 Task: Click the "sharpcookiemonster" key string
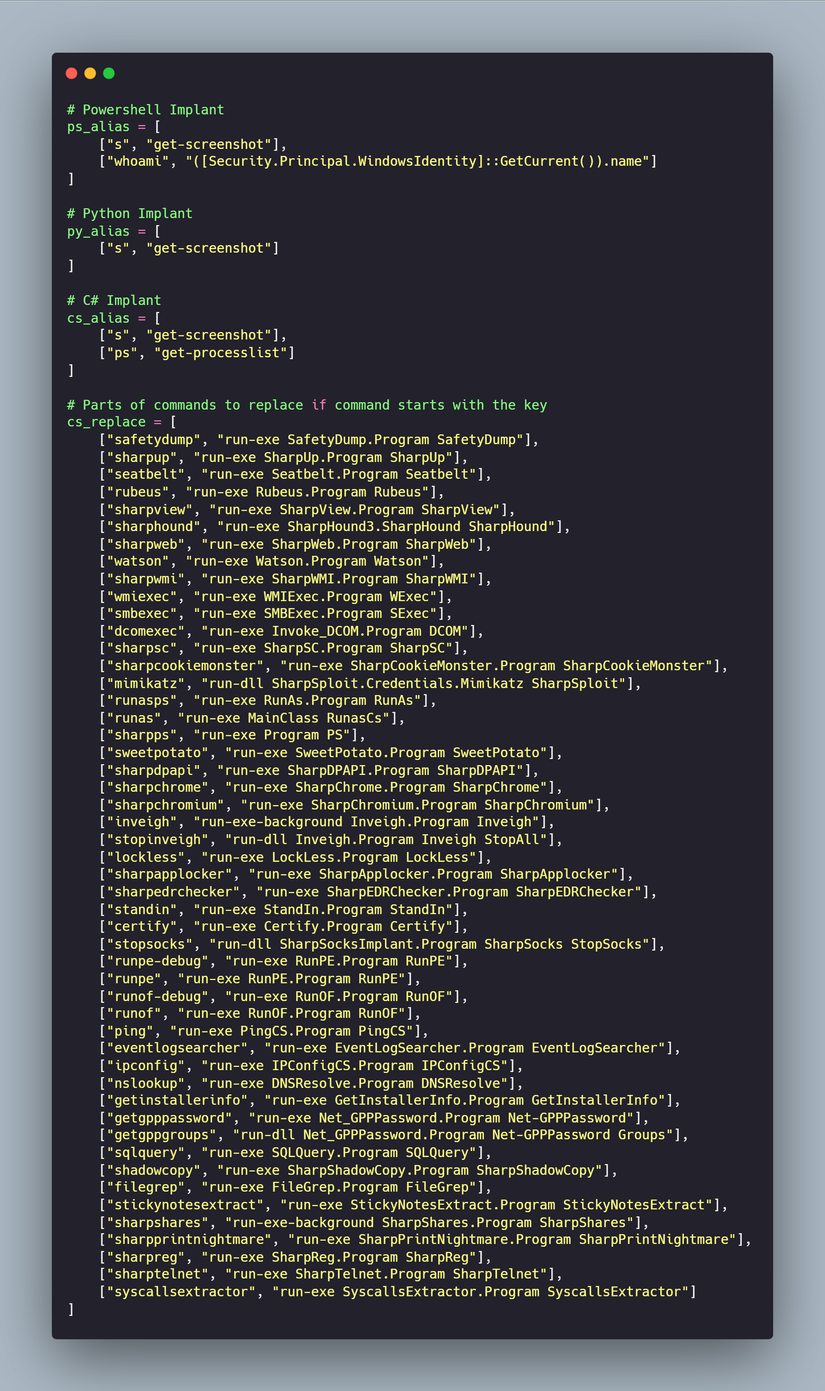pyautogui.click(x=184, y=665)
